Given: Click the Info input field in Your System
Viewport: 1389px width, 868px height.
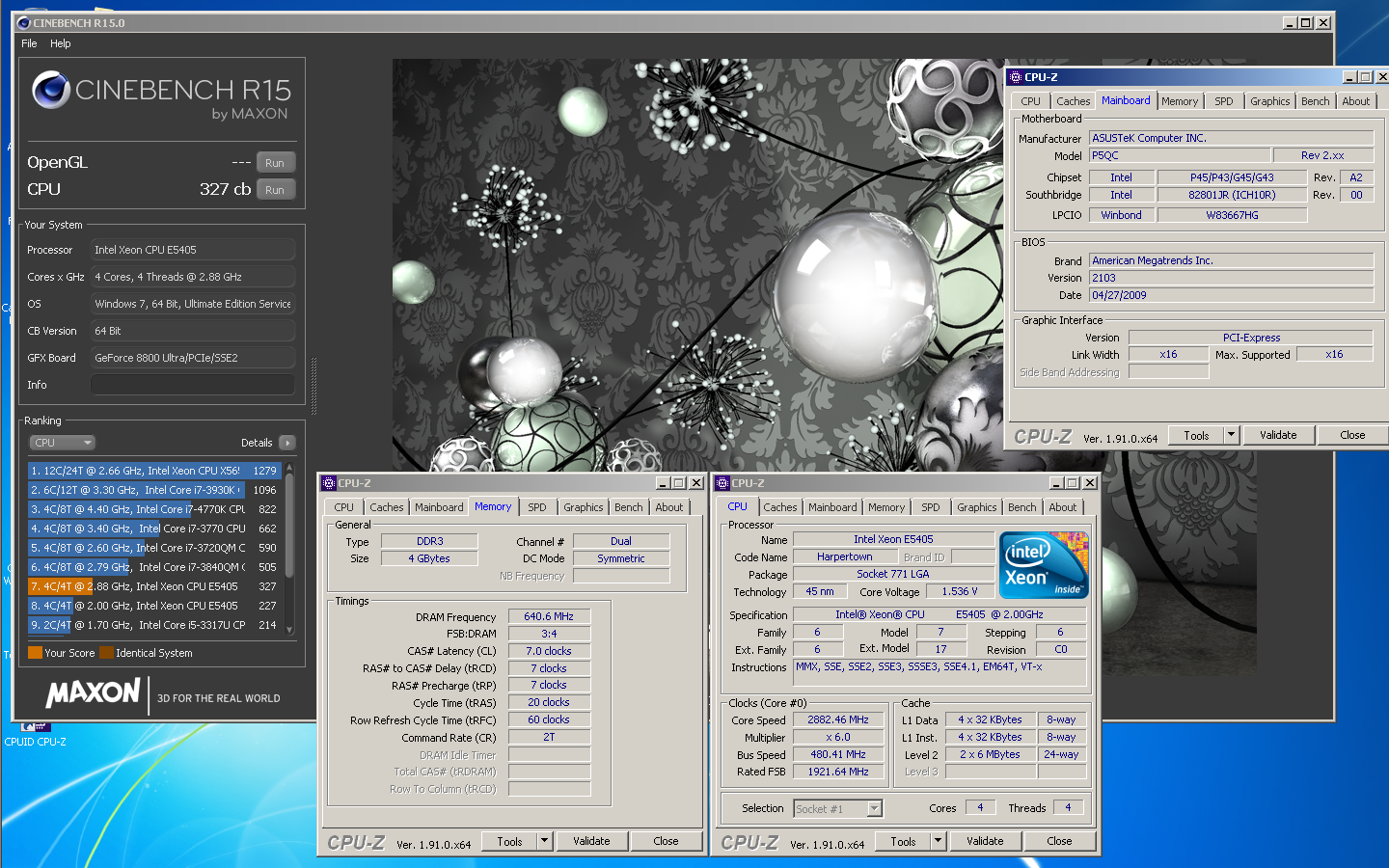Looking at the screenshot, I should pos(193,385).
